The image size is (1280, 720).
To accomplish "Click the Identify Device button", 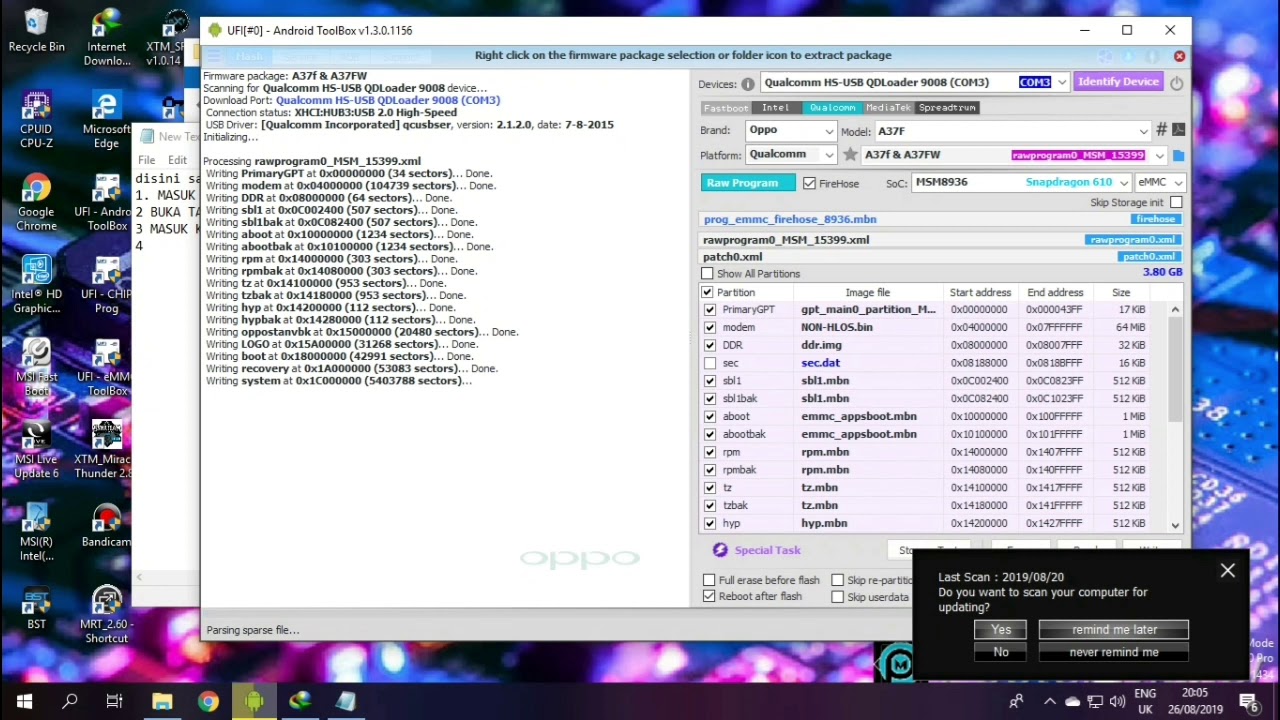I will 1118,82.
